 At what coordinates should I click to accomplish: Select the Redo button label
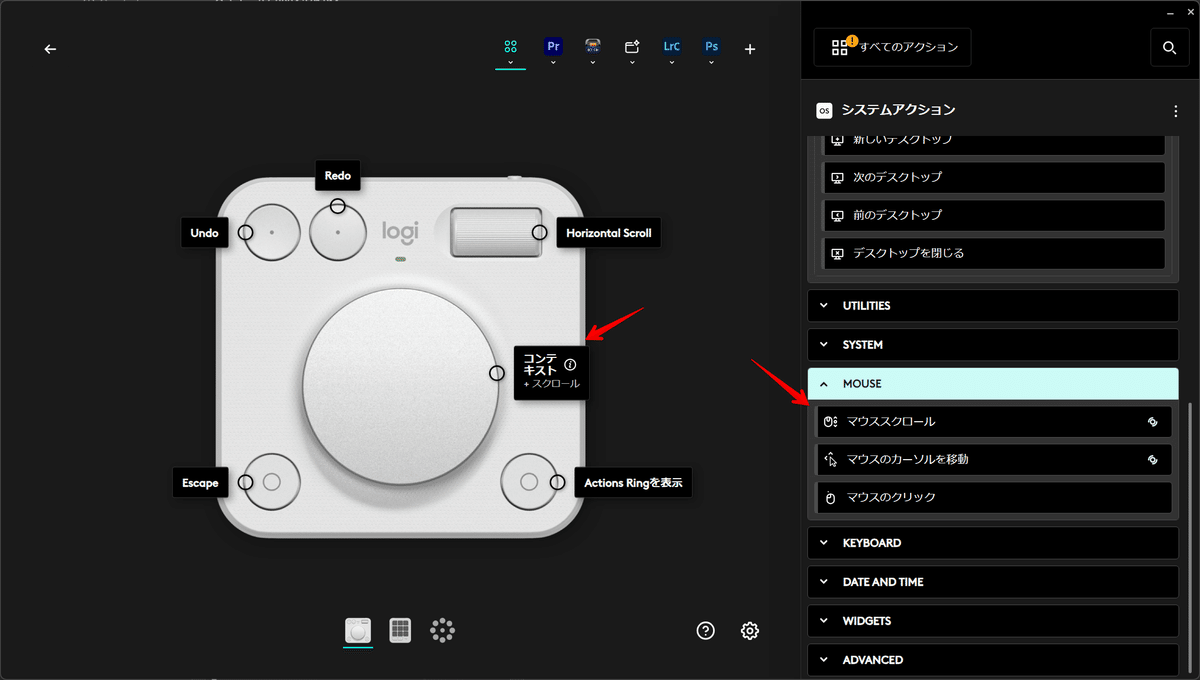click(x=338, y=176)
